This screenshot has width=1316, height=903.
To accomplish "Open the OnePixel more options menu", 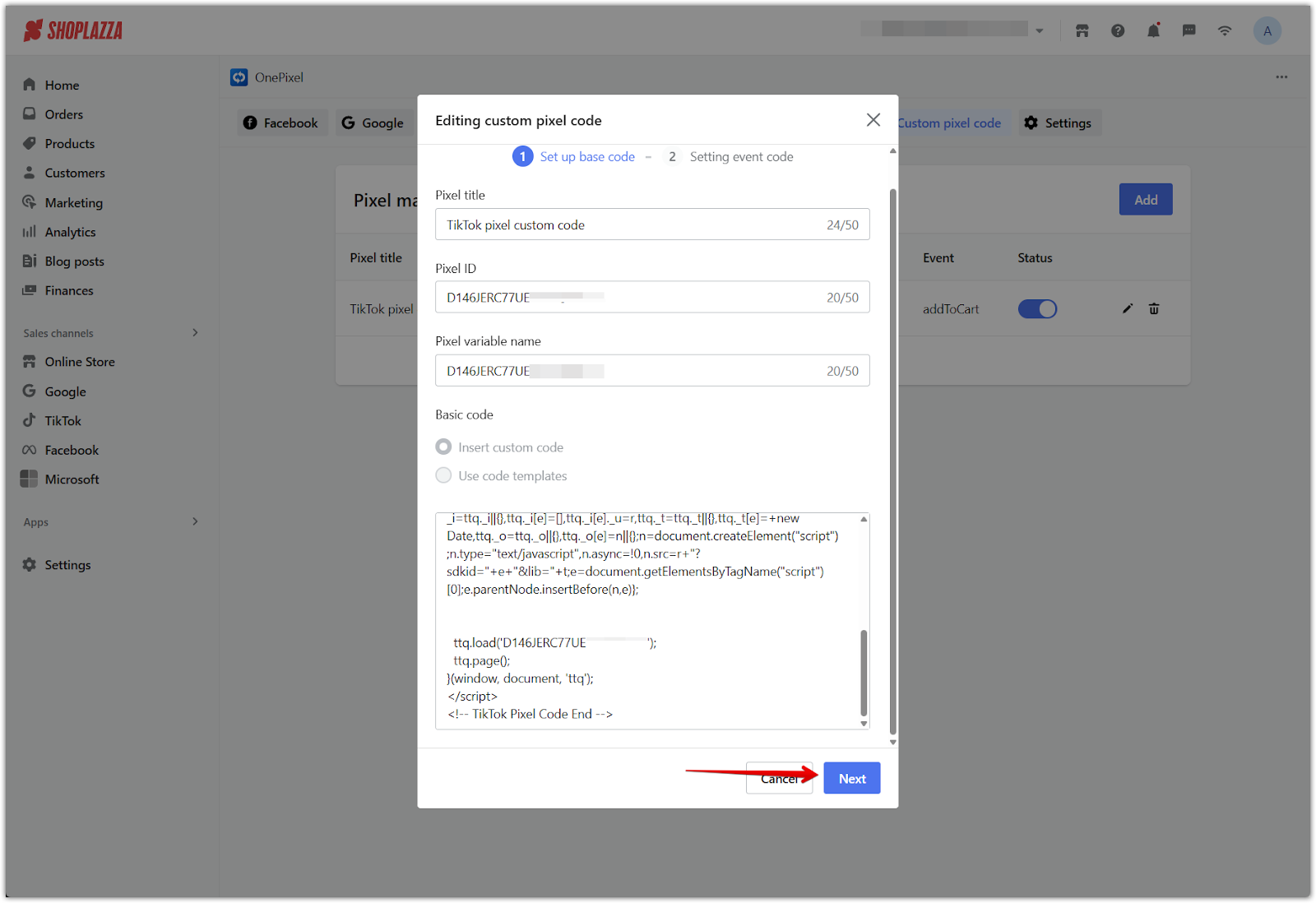I will click(1281, 76).
